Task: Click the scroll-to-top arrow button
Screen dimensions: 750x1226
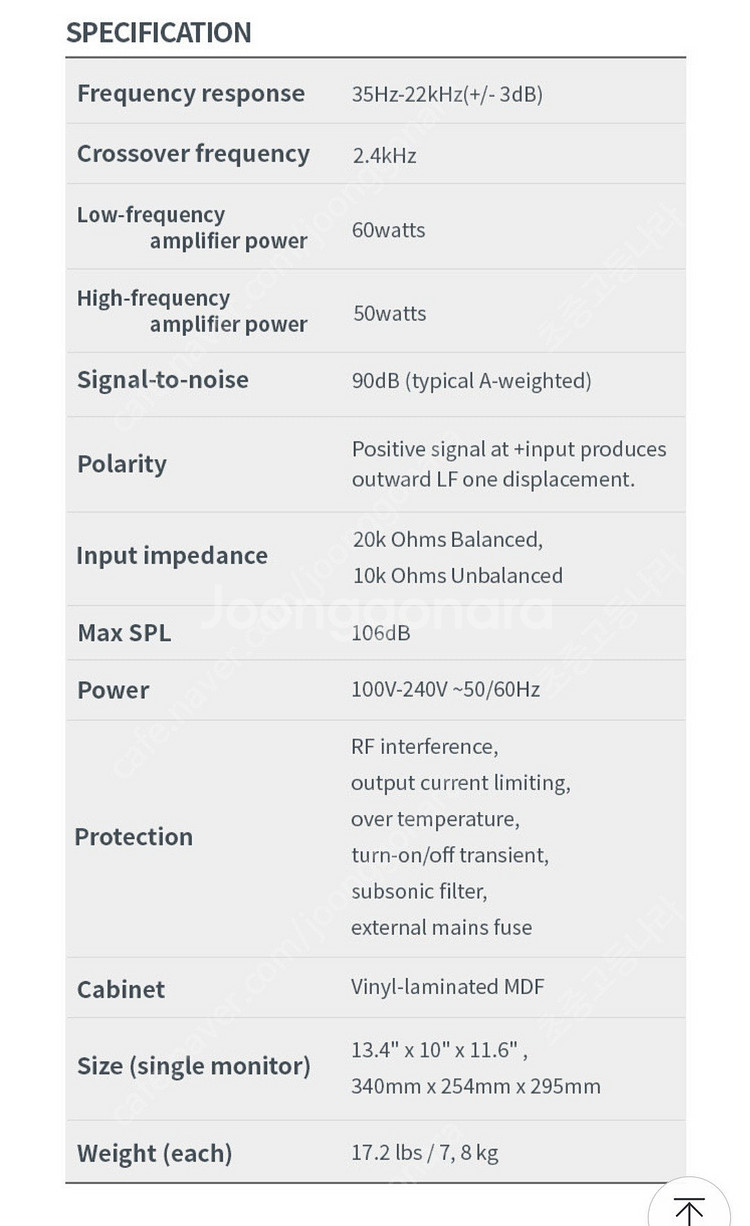Action: [x=688, y=1207]
